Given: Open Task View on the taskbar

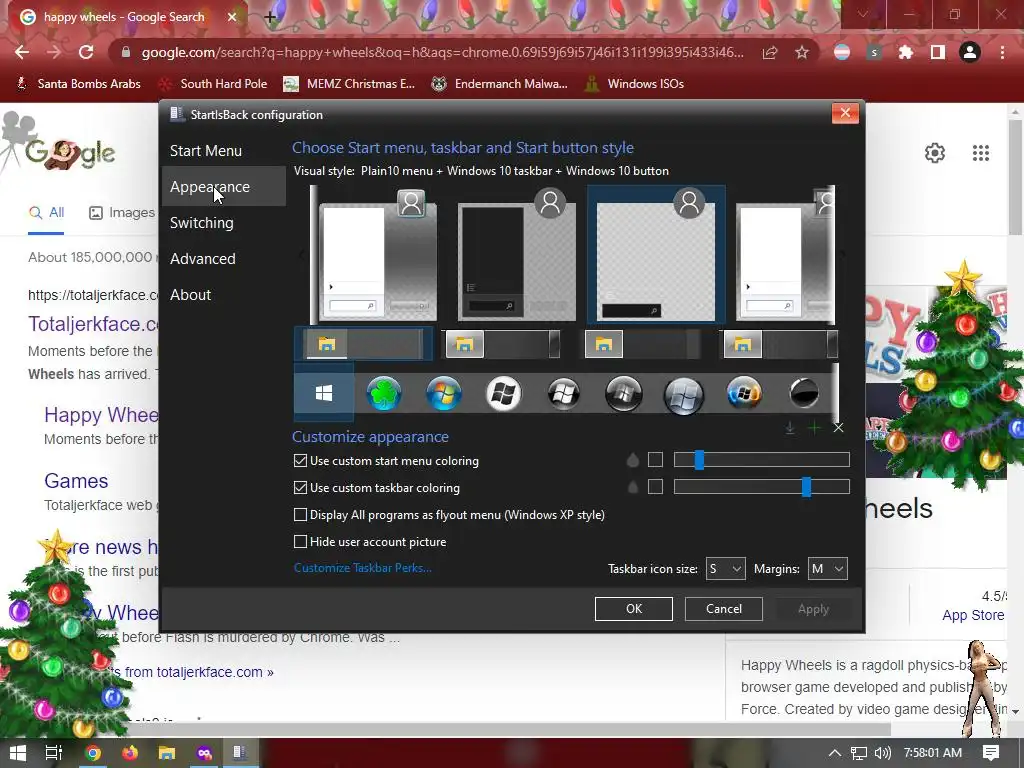Looking at the screenshot, I should (x=54, y=753).
